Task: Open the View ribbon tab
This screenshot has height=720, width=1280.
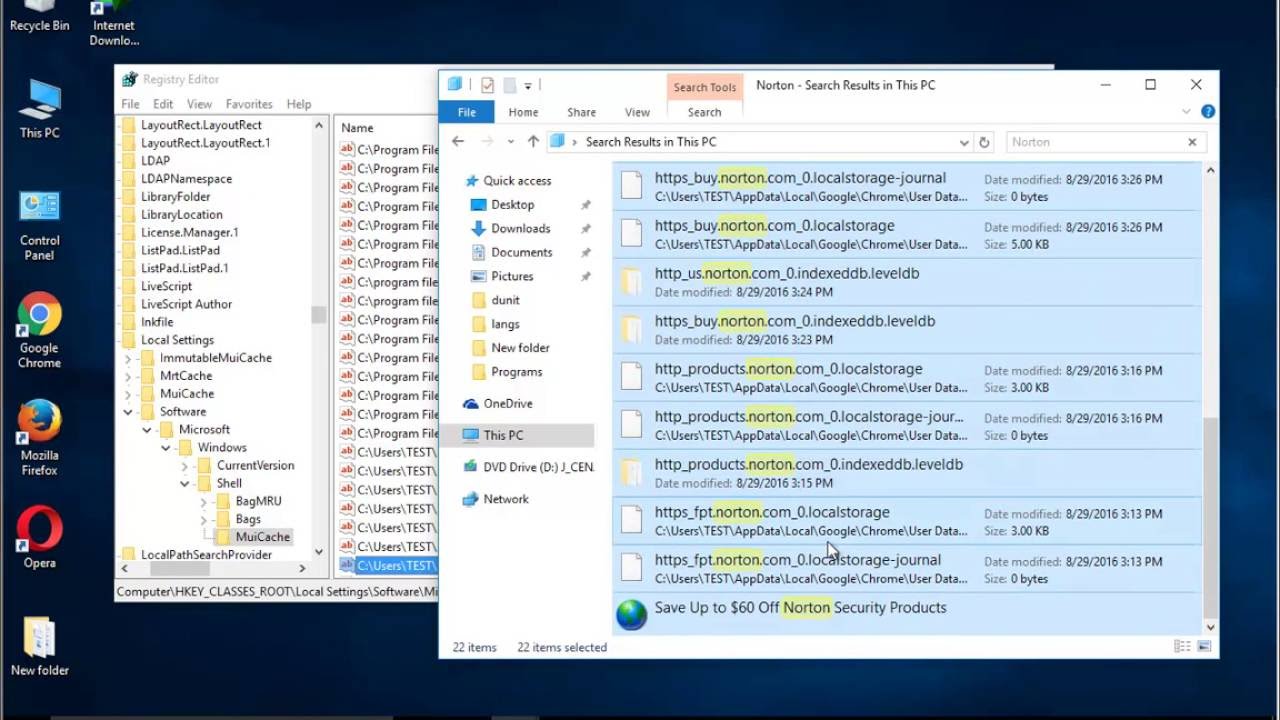Action: point(637,112)
